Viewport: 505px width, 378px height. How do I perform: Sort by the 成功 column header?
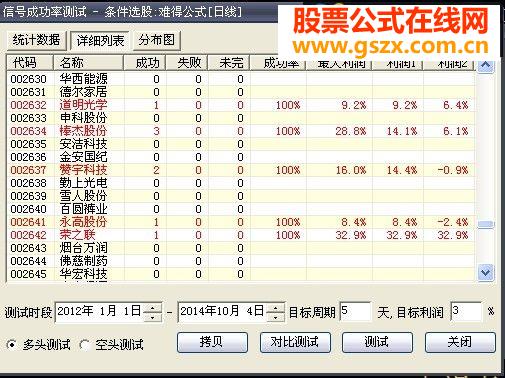pos(145,63)
